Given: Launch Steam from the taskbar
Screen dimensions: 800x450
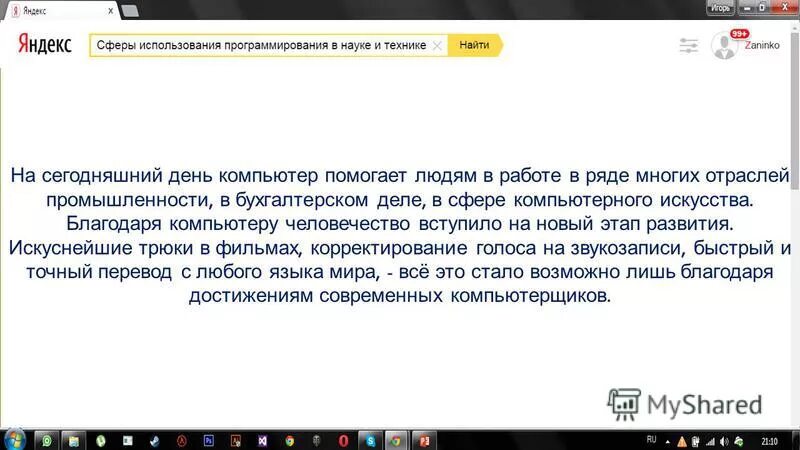Looking at the screenshot, I should (155, 441).
